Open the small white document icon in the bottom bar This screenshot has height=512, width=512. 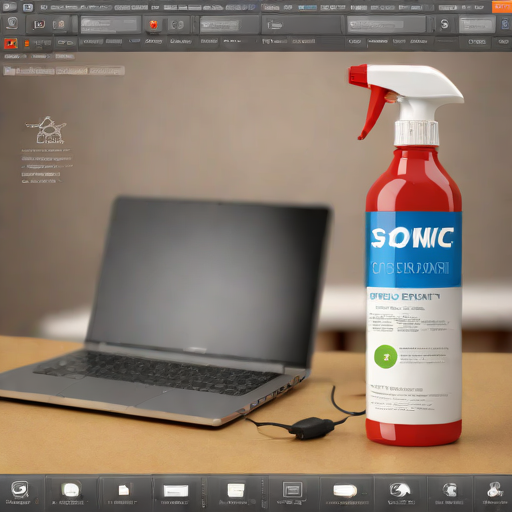click(x=124, y=490)
